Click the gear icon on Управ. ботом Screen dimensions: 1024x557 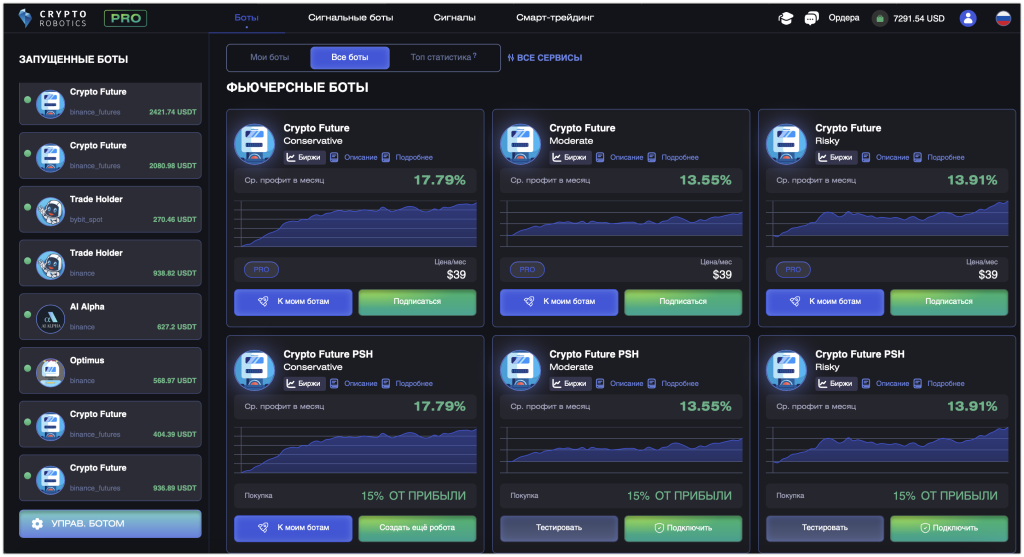[37, 524]
